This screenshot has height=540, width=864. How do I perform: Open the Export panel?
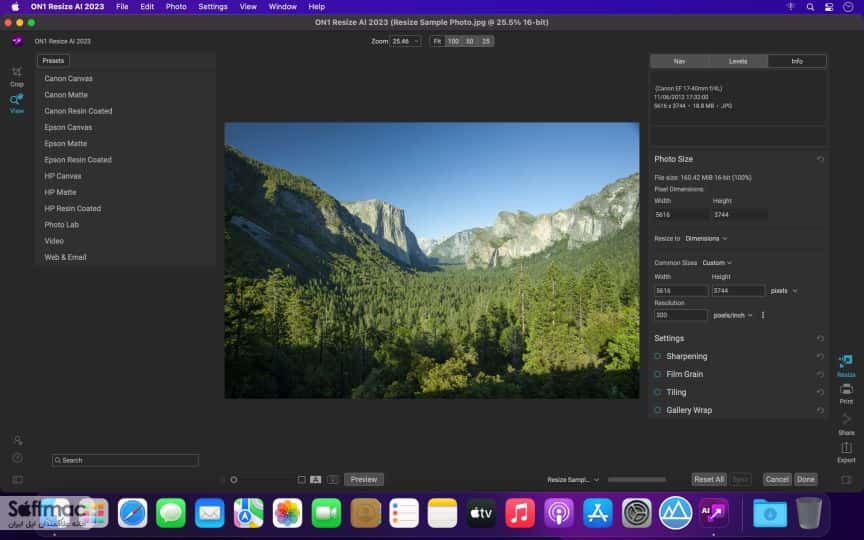coord(846,452)
